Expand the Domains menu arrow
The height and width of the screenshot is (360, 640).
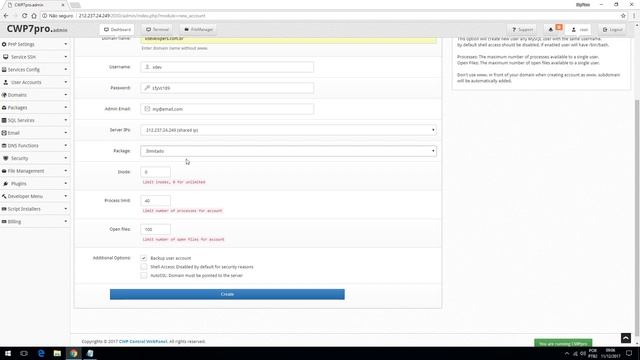click(66, 95)
